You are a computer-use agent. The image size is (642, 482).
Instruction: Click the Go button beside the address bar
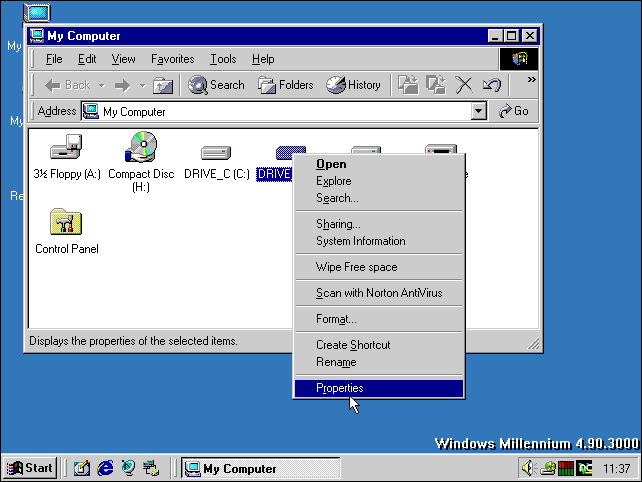pyautogui.click(x=514, y=111)
